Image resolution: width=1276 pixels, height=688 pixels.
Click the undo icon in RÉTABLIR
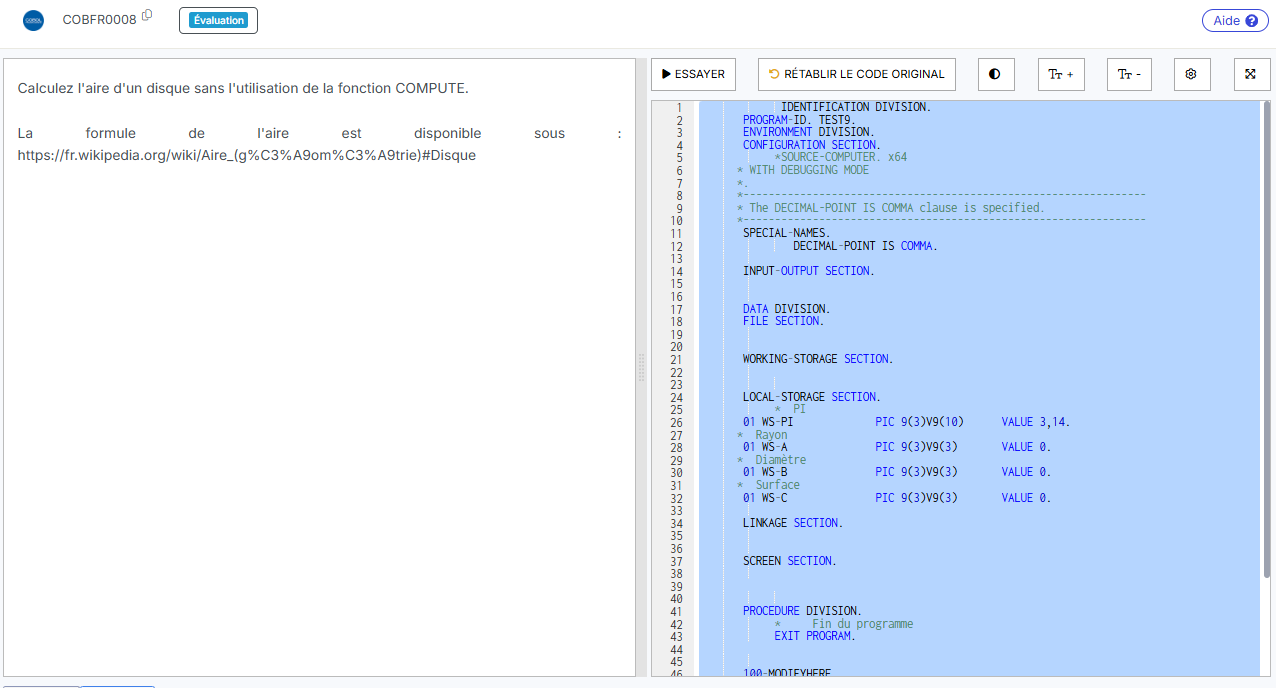(x=772, y=73)
